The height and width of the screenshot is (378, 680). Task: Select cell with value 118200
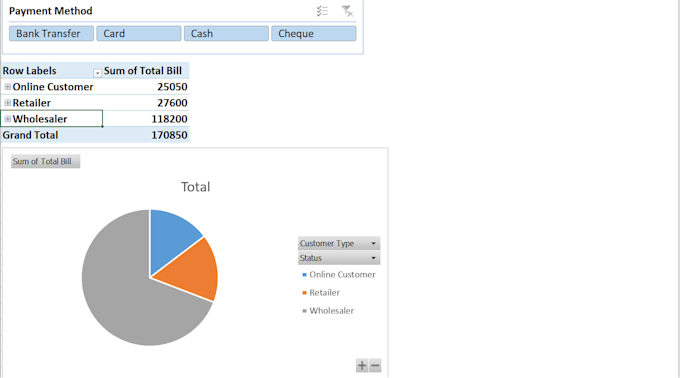click(x=146, y=119)
